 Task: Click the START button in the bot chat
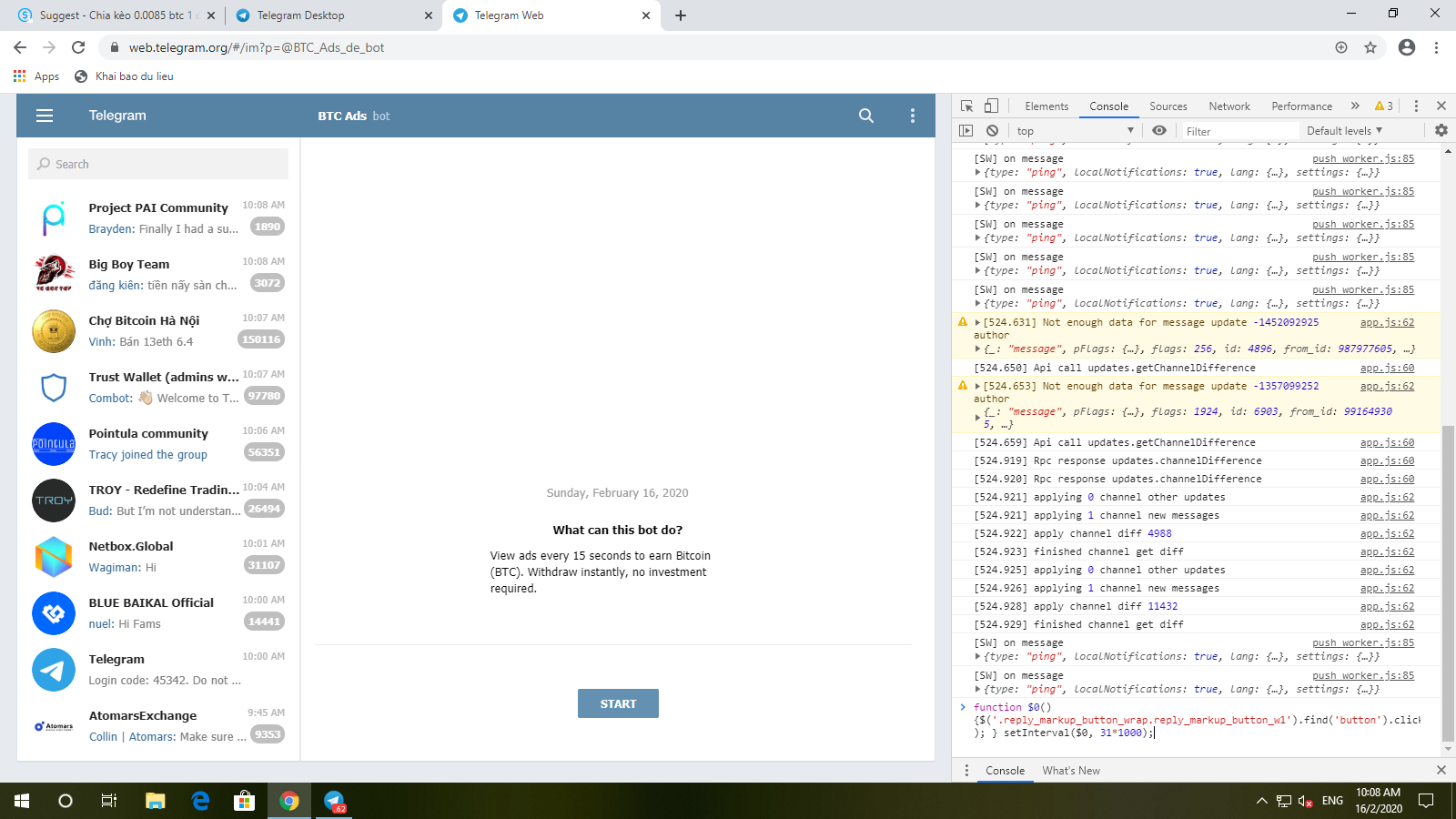pyautogui.click(x=618, y=703)
